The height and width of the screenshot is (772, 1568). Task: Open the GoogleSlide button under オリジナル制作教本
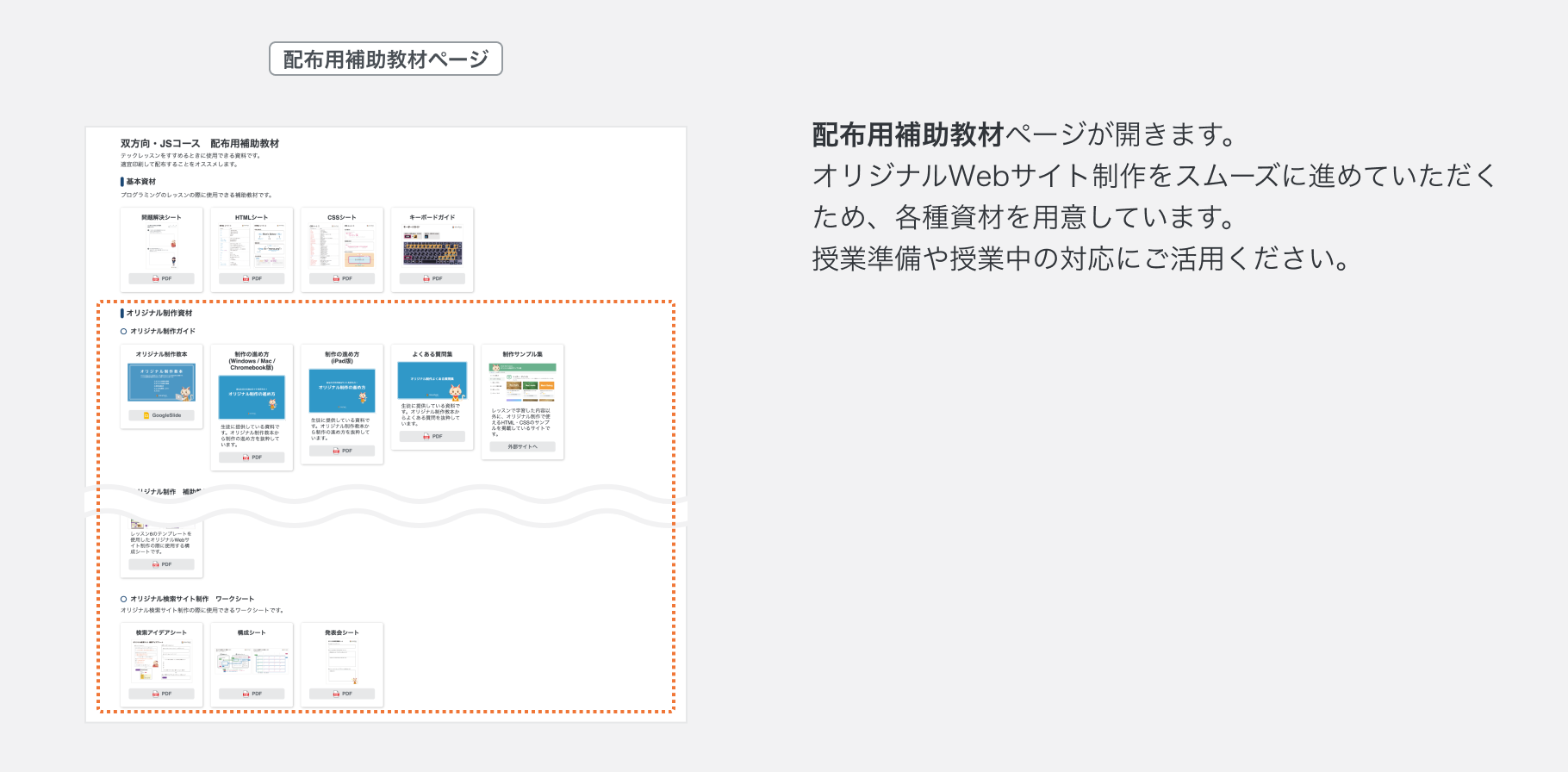tap(161, 415)
